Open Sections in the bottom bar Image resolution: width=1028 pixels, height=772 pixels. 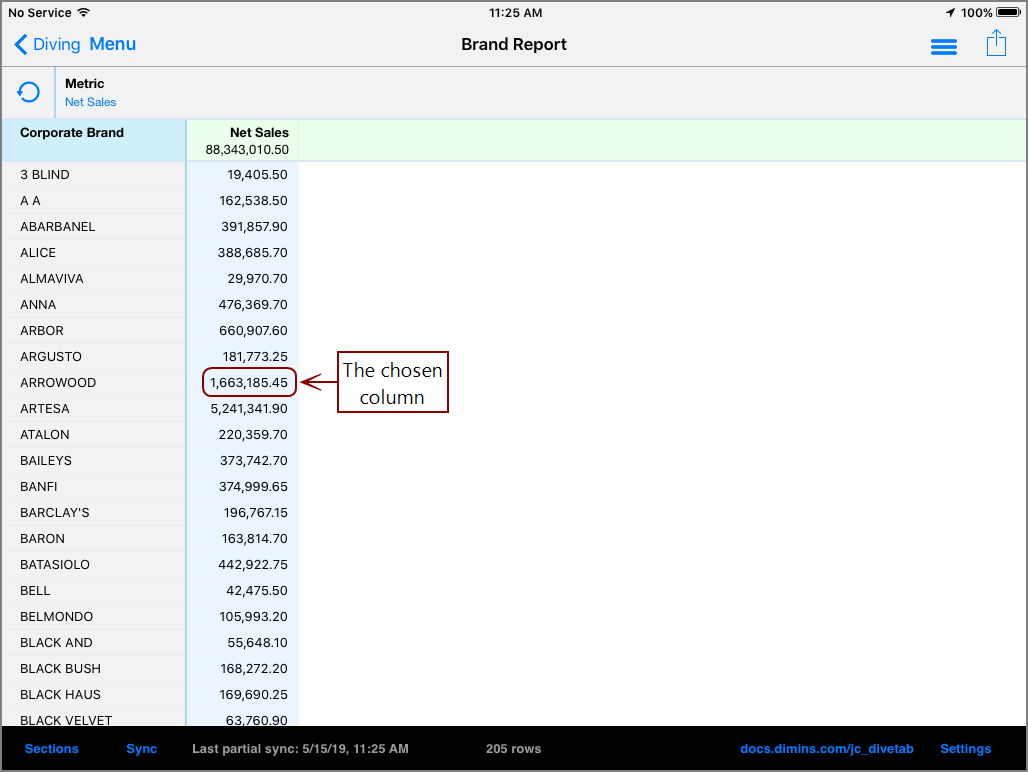pyautogui.click(x=51, y=748)
